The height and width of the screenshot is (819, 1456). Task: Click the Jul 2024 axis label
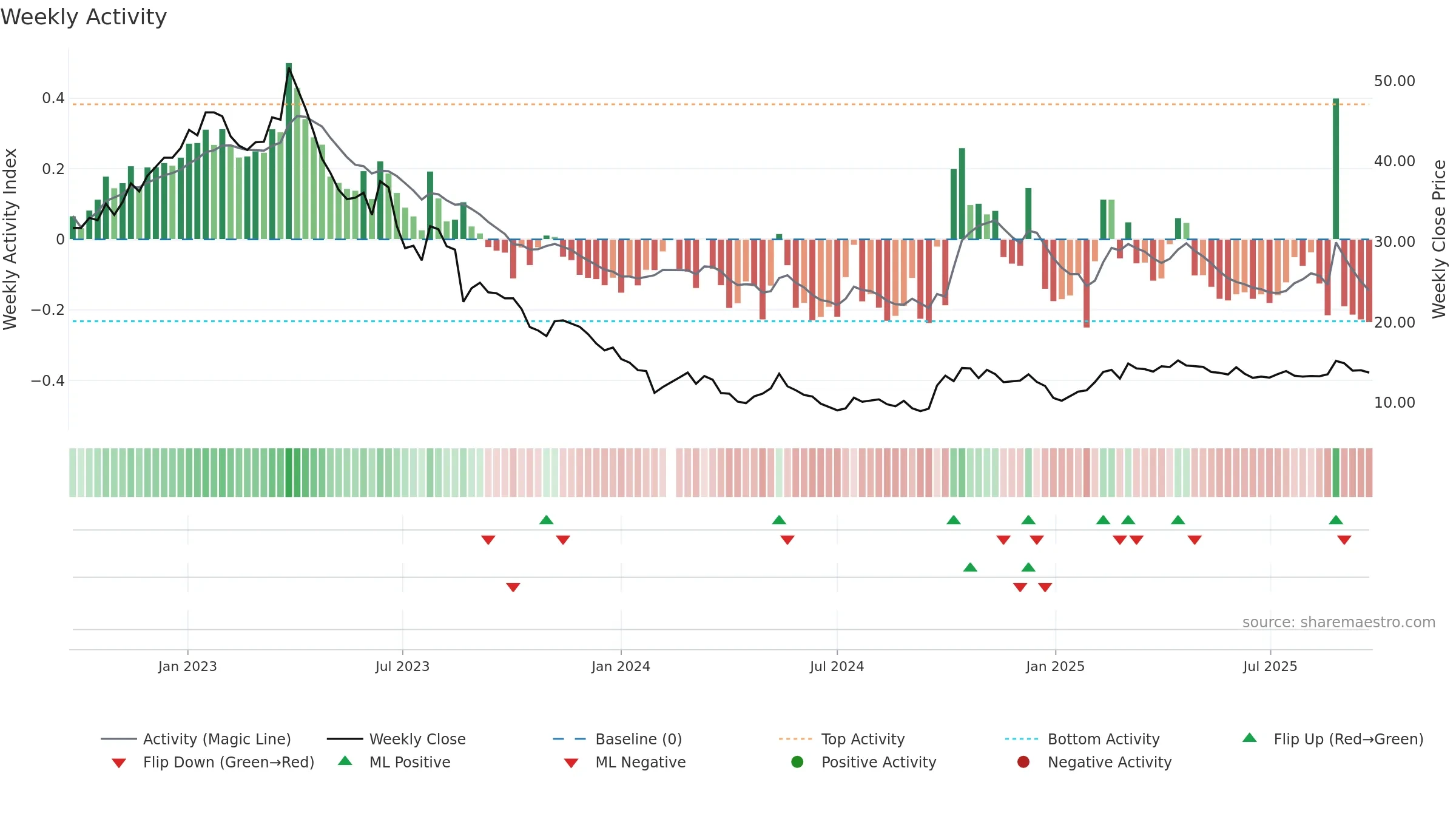837,666
